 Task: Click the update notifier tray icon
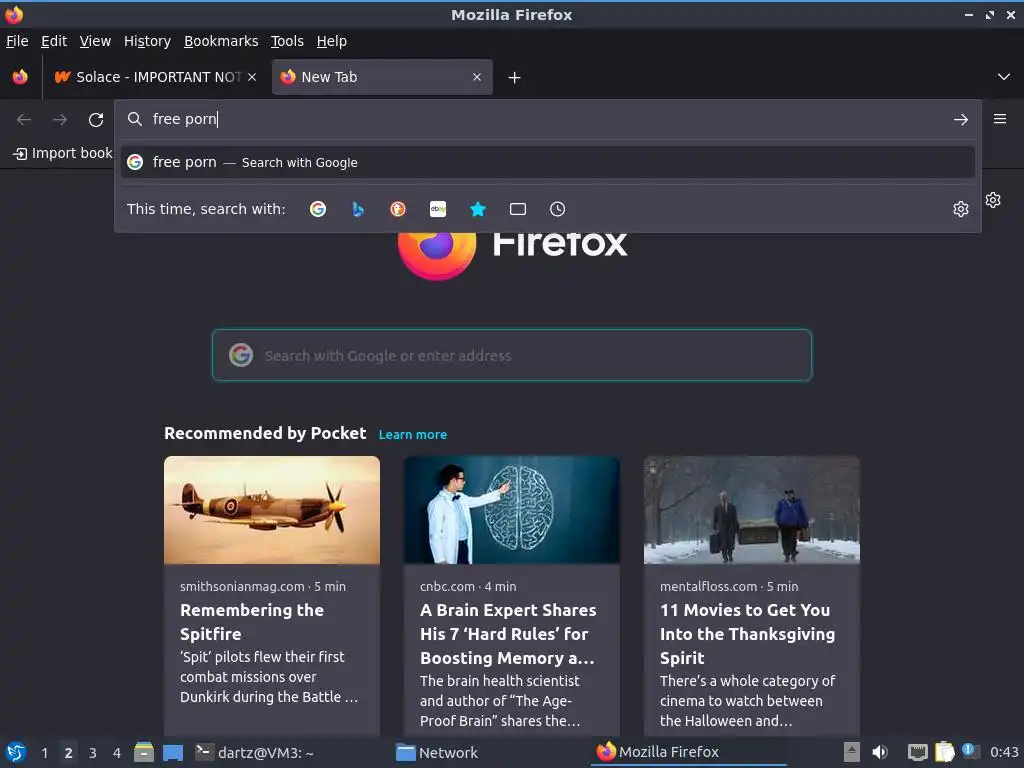tap(970, 751)
